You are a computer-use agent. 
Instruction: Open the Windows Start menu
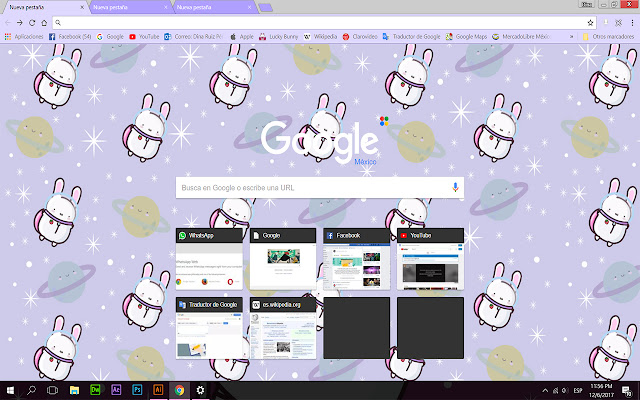click(x=10, y=390)
